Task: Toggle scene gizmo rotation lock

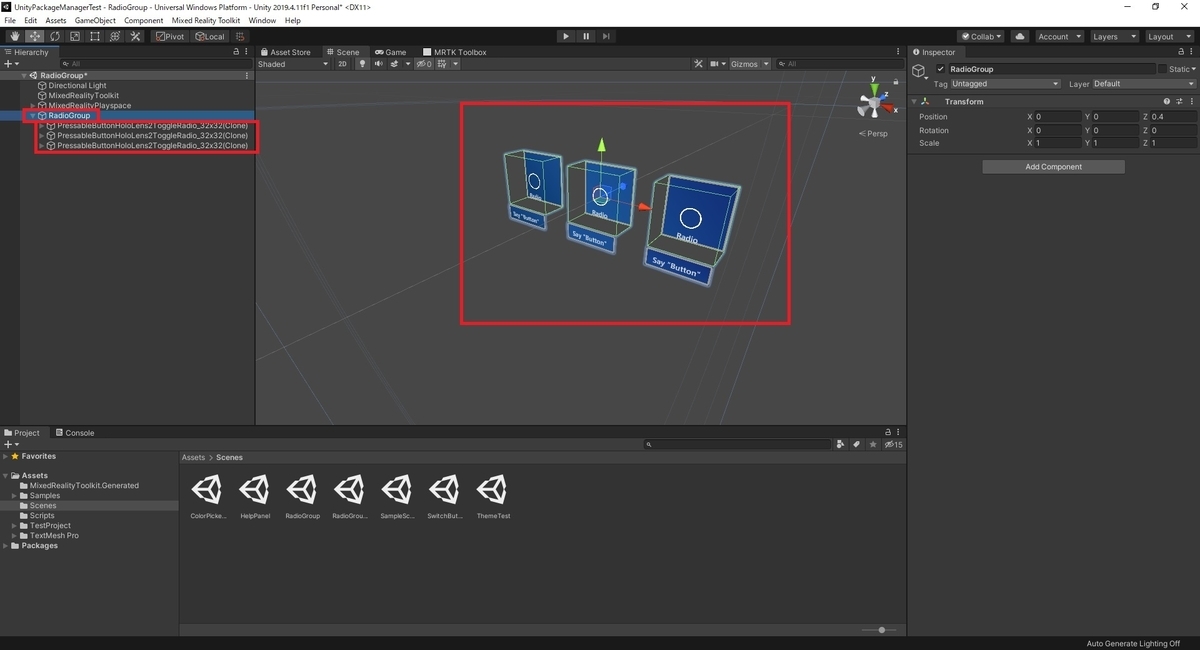Action: click(894, 82)
